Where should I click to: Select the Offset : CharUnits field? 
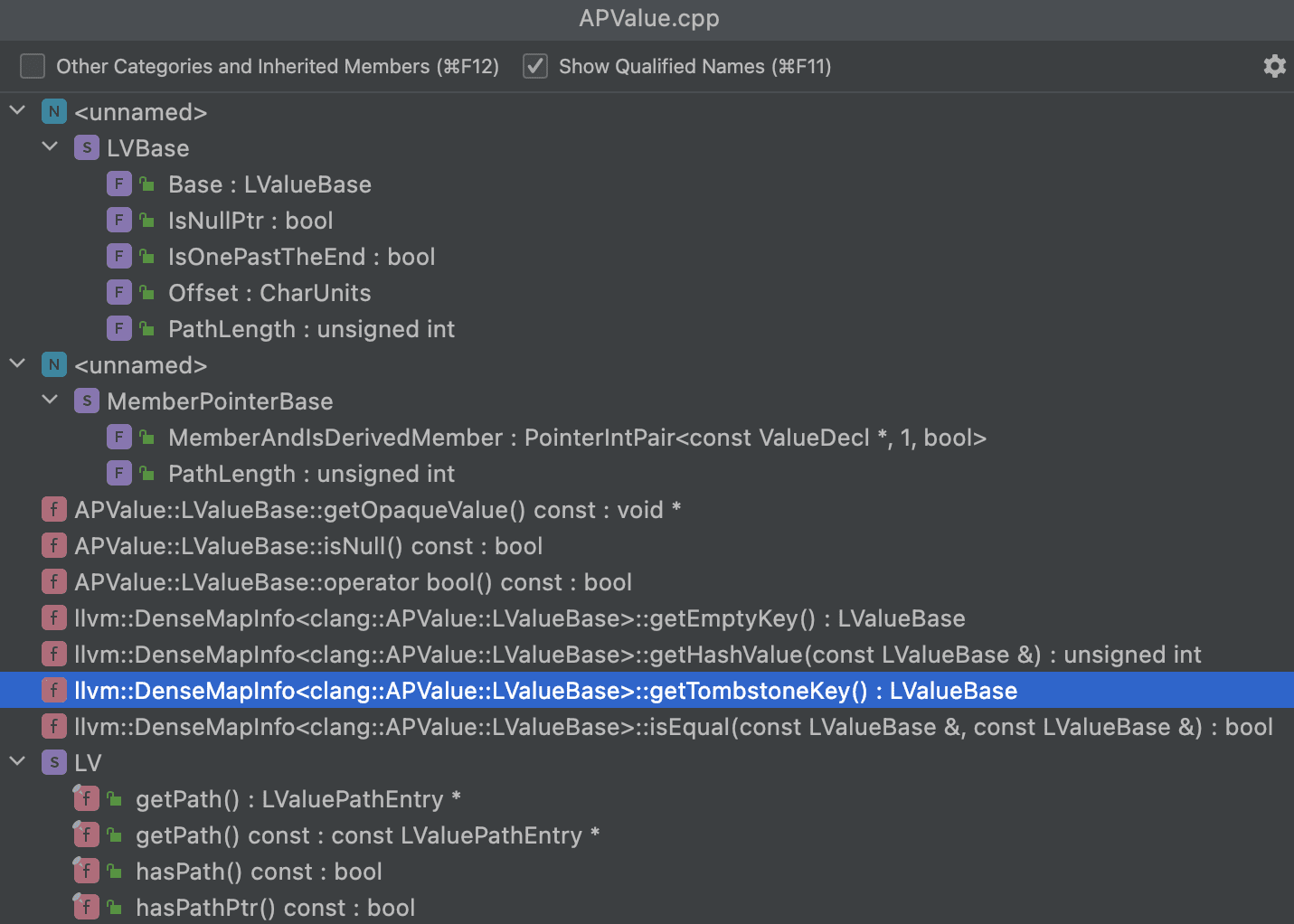coord(647,292)
